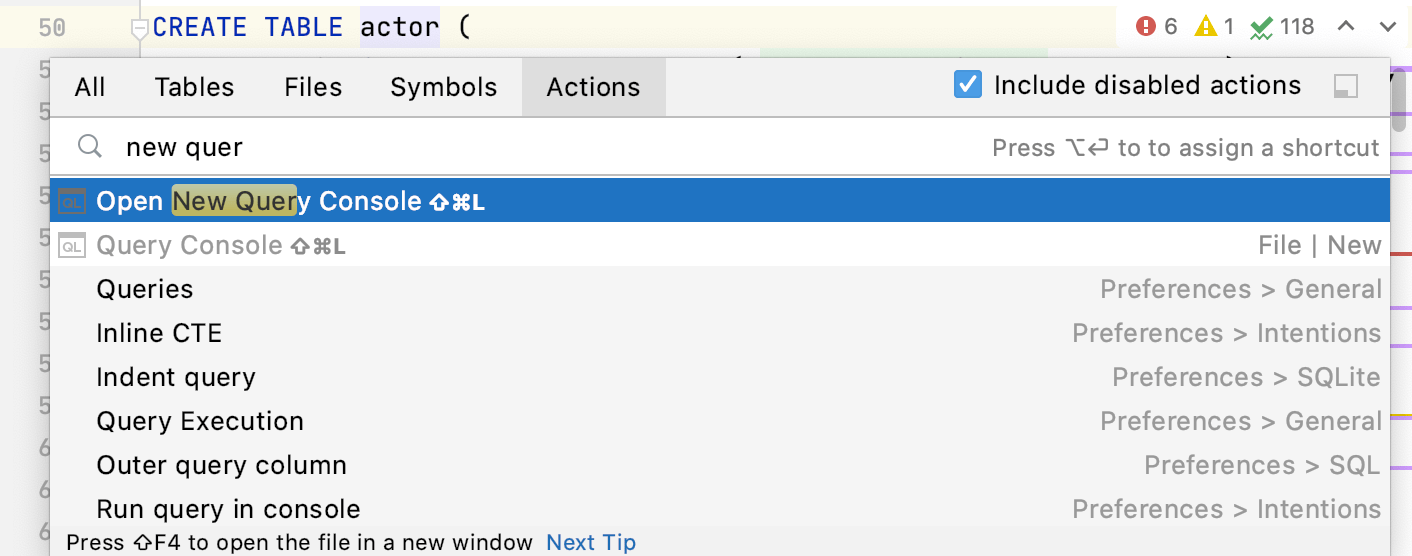Open the Next Tip link
The height and width of the screenshot is (556, 1412).
pyautogui.click(x=591, y=543)
